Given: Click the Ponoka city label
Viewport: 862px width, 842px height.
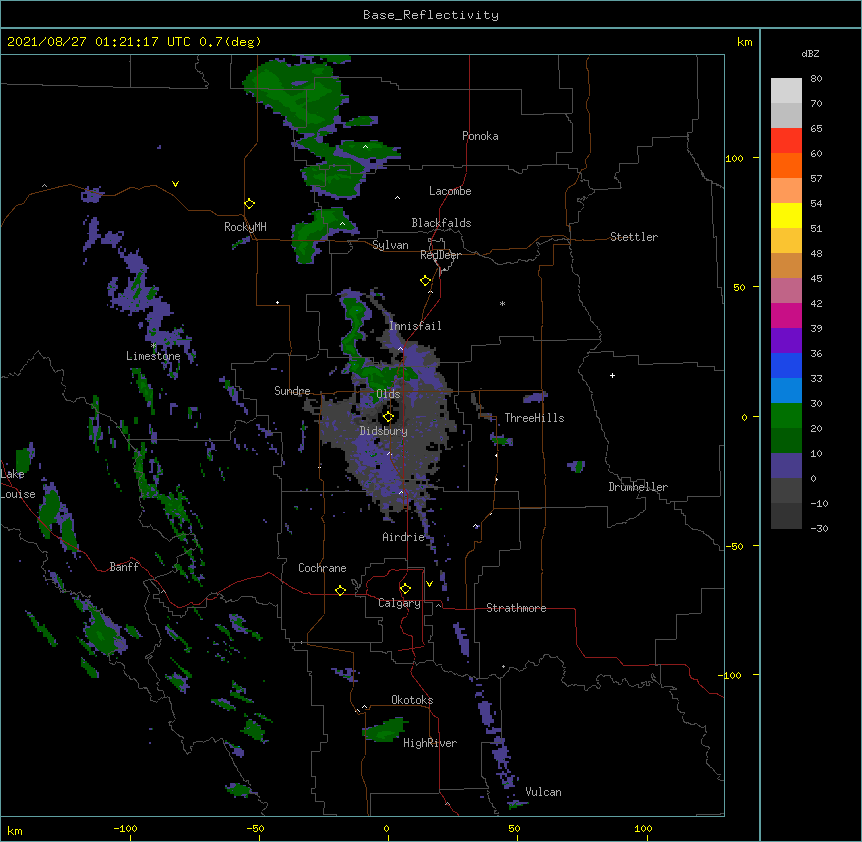Looking at the screenshot, I should 480,136.
